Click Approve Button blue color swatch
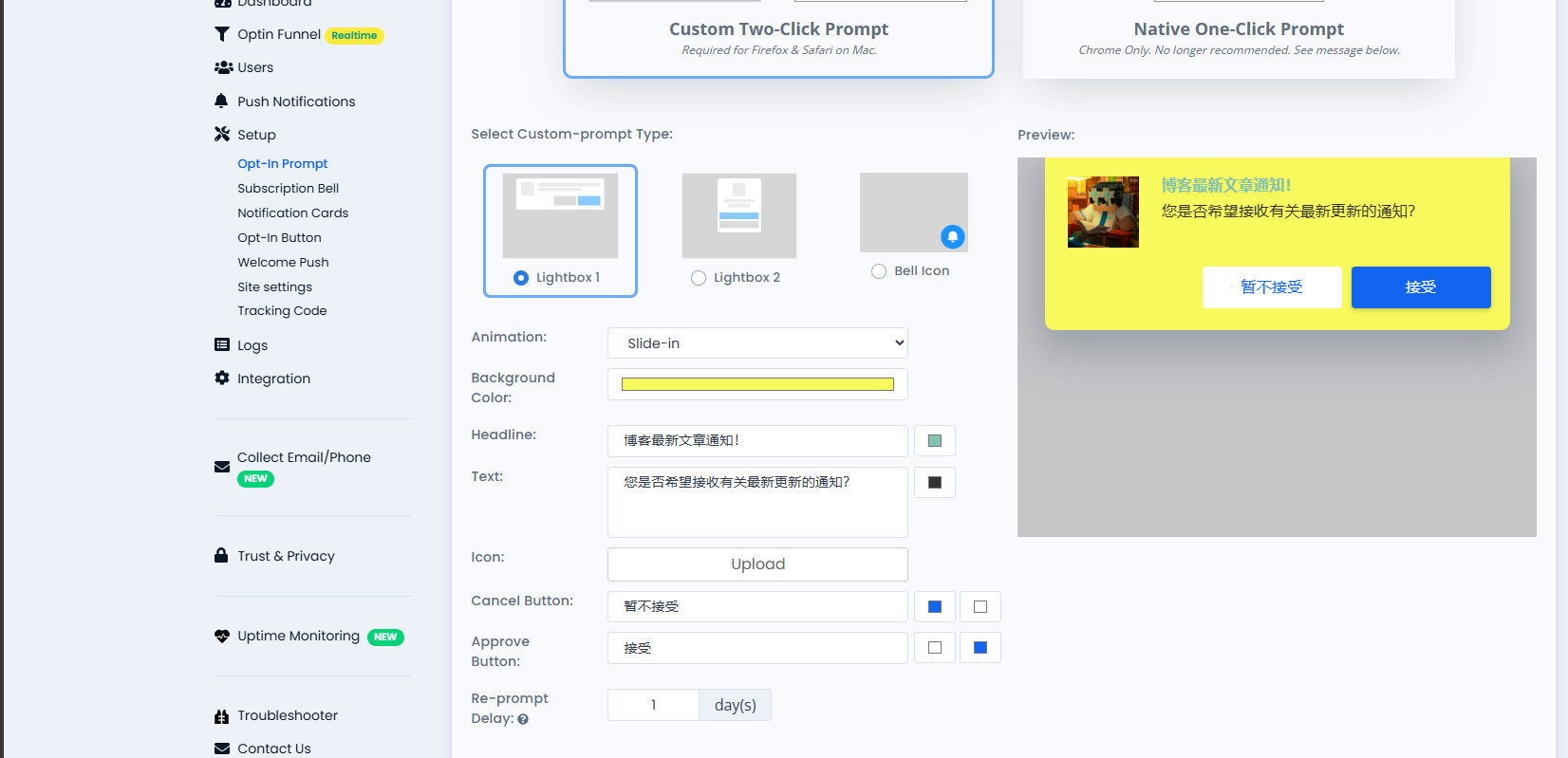This screenshot has width=1568, height=758. click(x=980, y=648)
